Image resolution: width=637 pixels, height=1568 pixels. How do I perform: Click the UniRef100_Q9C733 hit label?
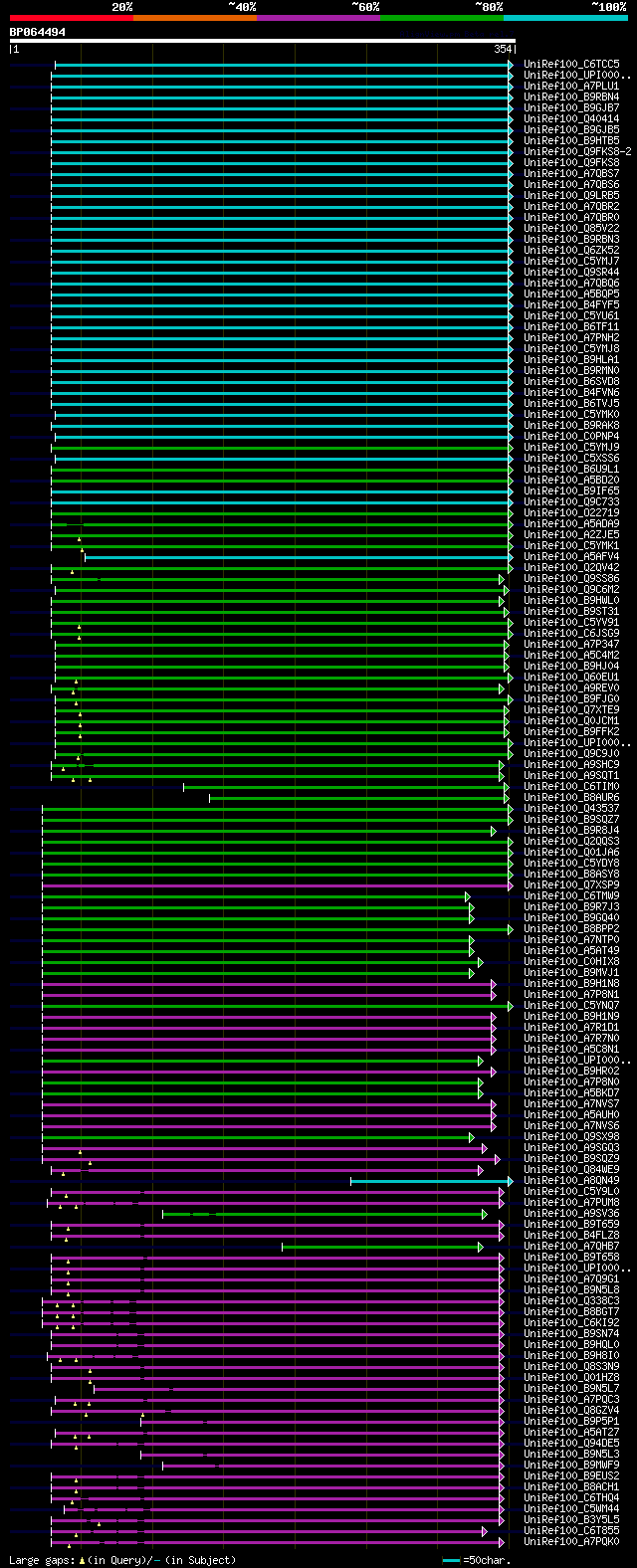click(x=571, y=501)
